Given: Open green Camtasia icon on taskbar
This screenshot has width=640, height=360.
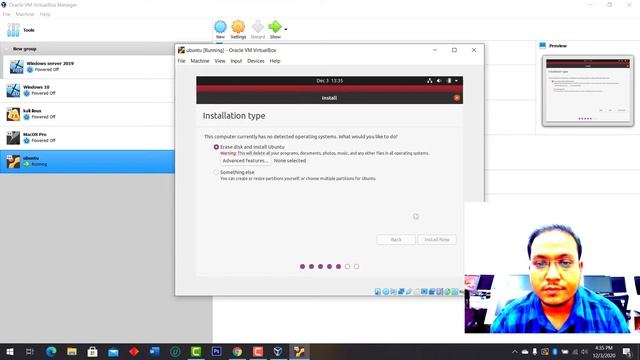Looking at the screenshot, I should click(196, 351).
